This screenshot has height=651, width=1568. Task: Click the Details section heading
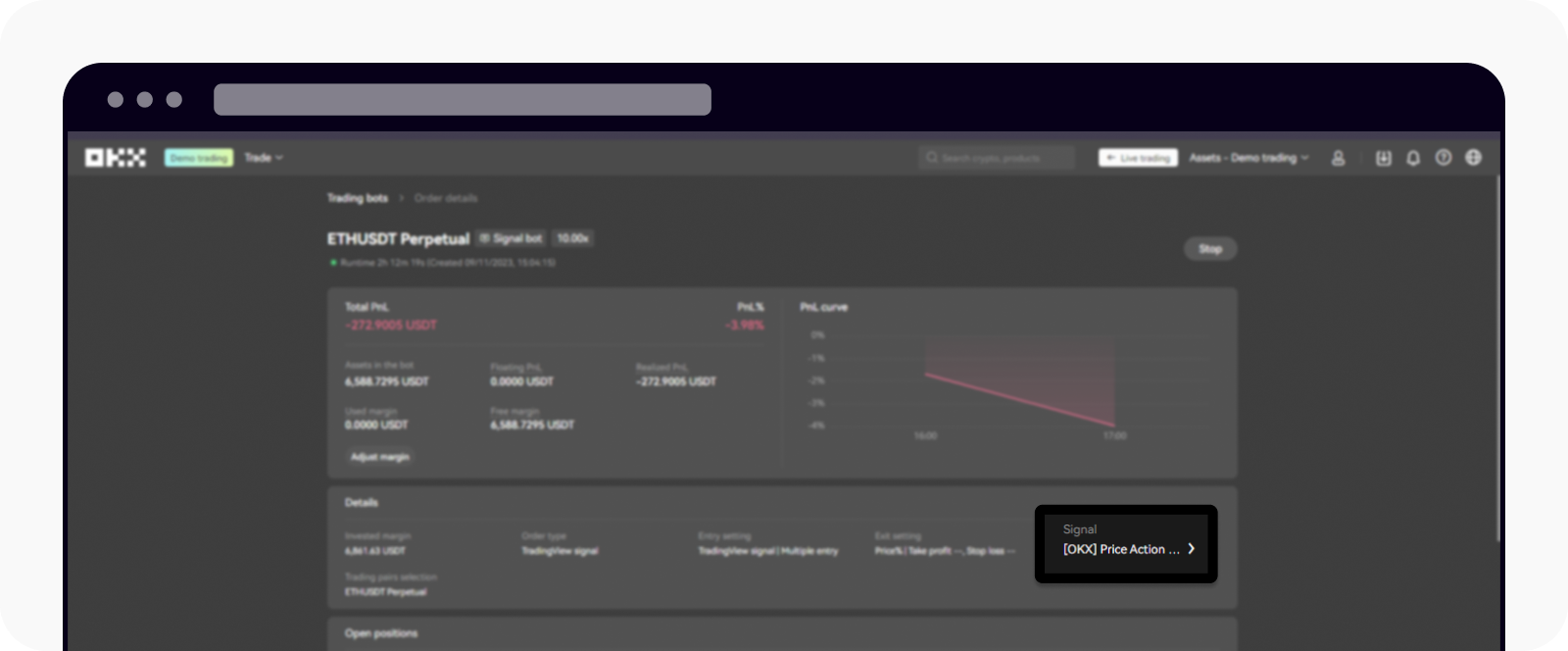pos(361,503)
